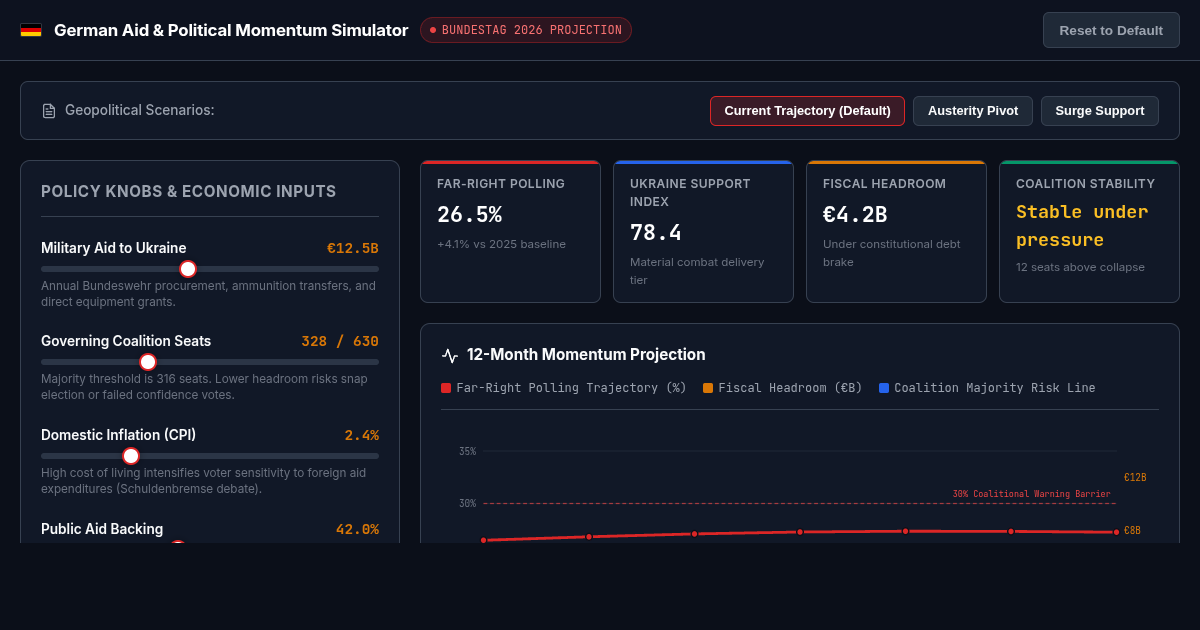Select the Surge Support scenario

(x=1100, y=111)
